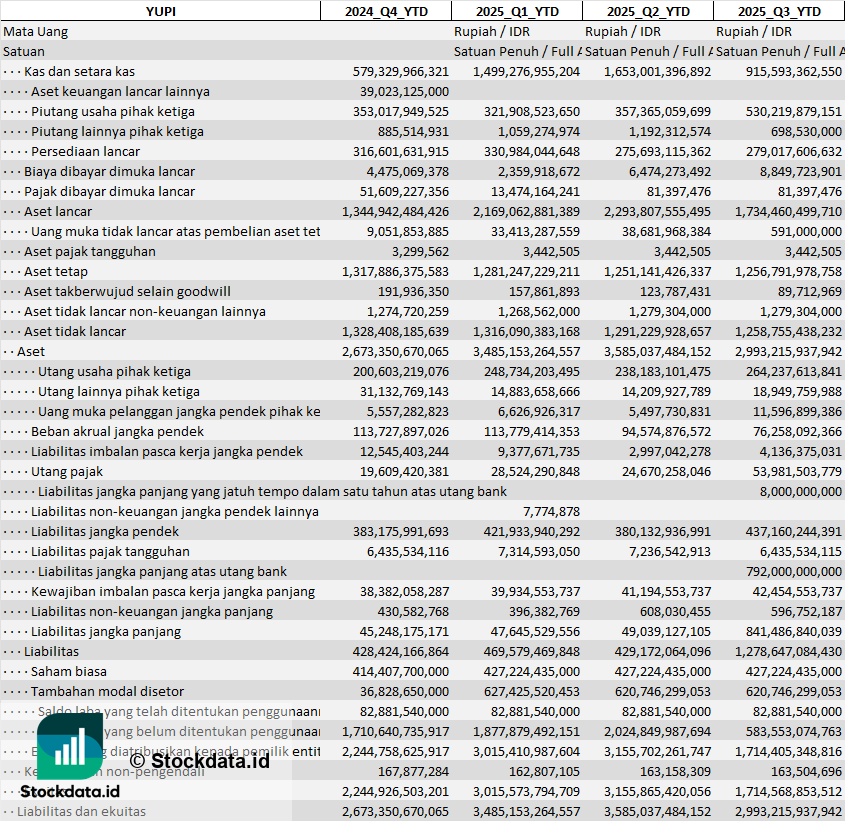The height and width of the screenshot is (821, 845).
Task: Select the 2024_Q4_YTD column header
Action: 385,11
